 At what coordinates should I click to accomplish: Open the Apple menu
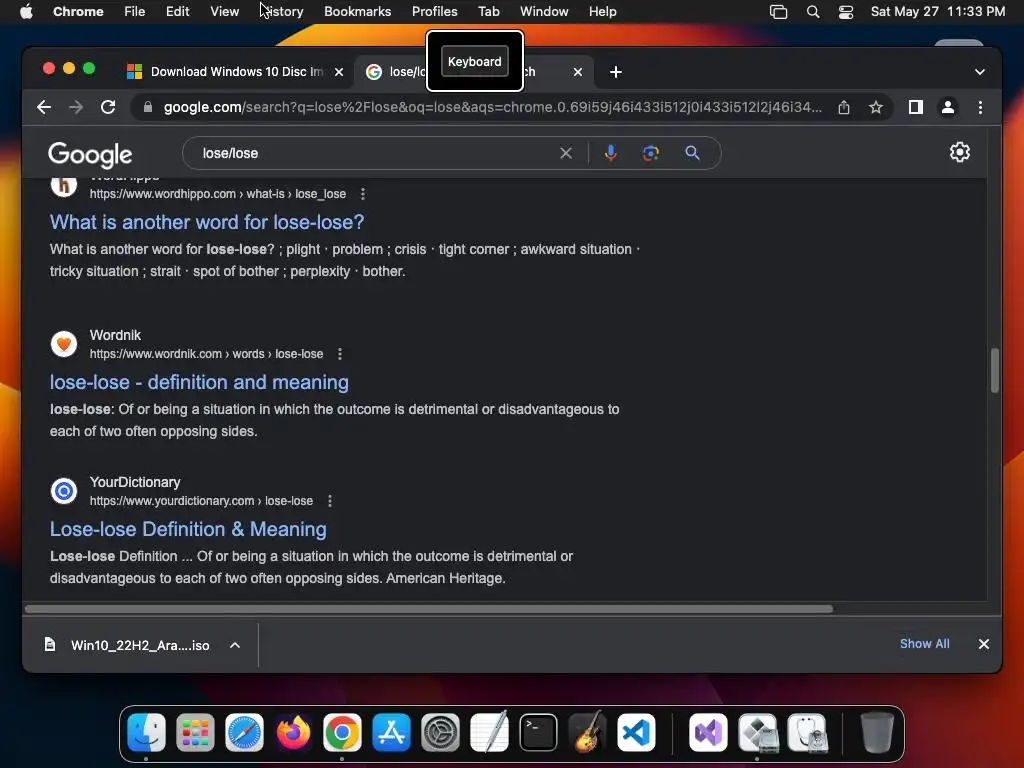click(26, 11)
